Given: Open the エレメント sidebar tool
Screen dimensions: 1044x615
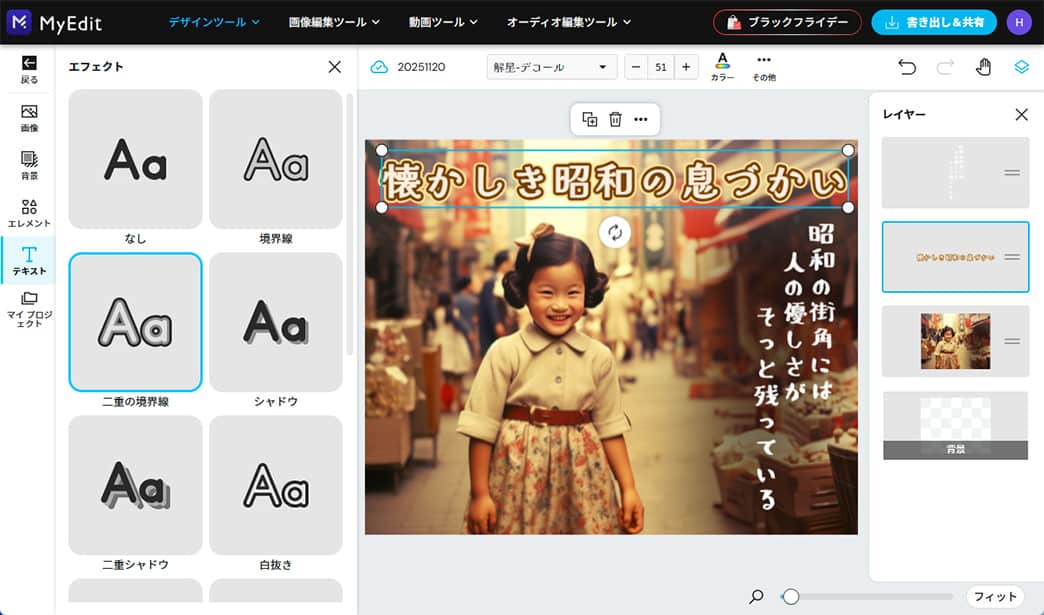Looking at the screenshot, I should [29, 213].
